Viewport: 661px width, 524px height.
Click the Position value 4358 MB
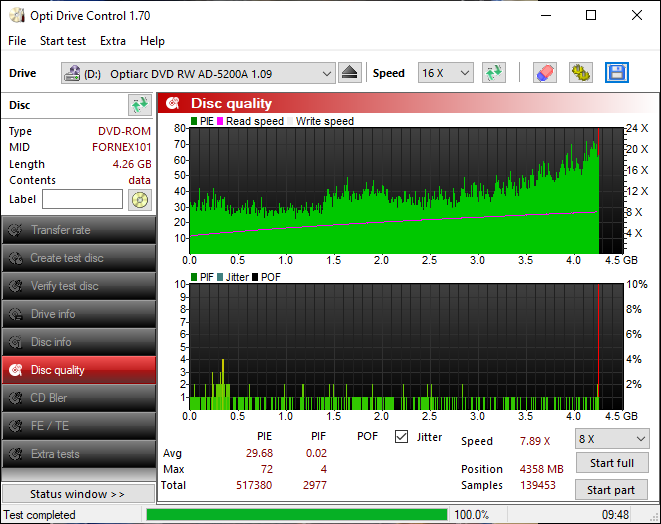tap(541, 469)
